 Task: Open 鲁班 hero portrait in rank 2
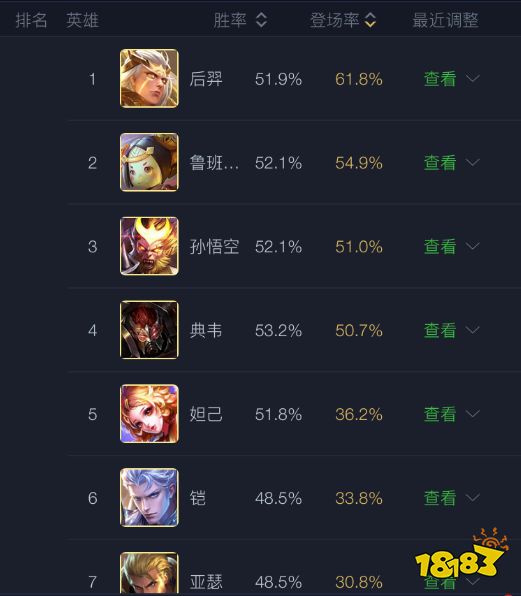tap(149, 162)
